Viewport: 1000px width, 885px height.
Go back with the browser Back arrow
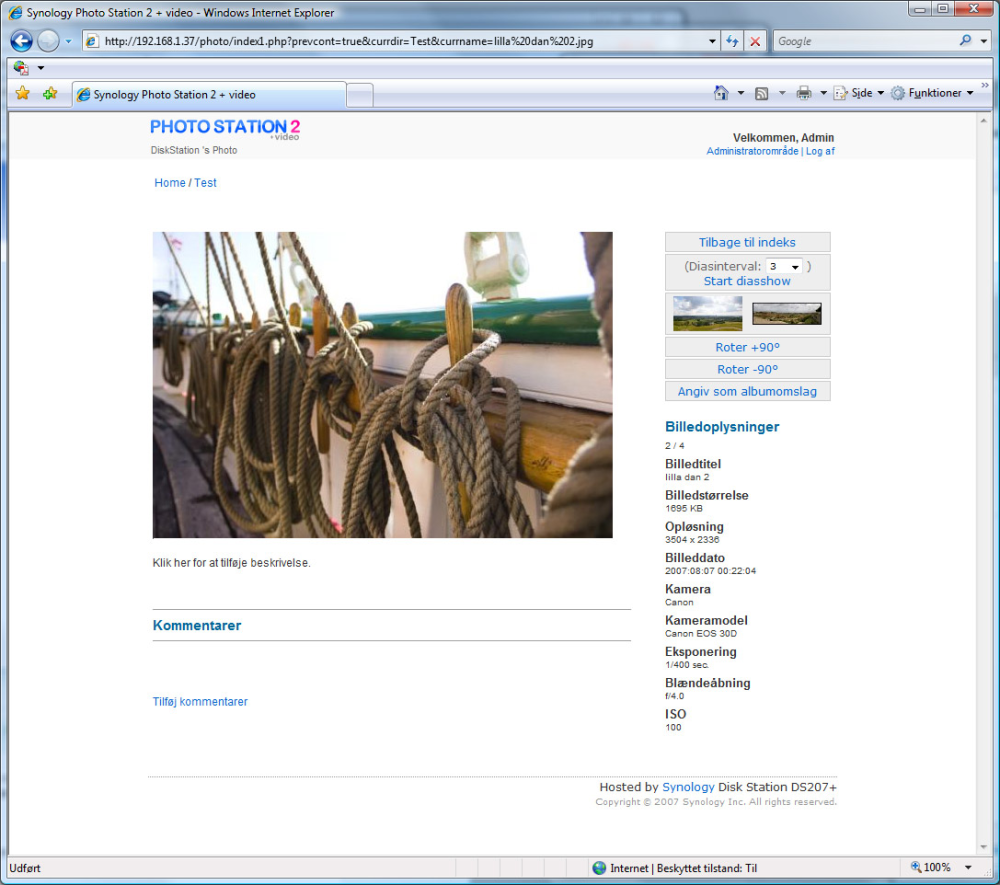(21, 41)
